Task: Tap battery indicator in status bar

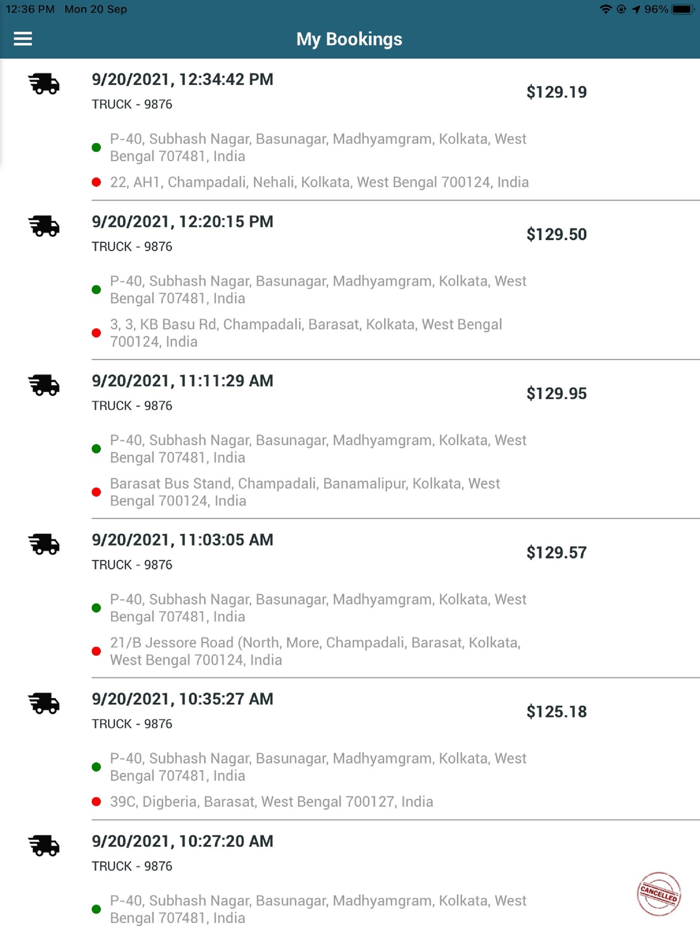Action: [x=682, y=9]
